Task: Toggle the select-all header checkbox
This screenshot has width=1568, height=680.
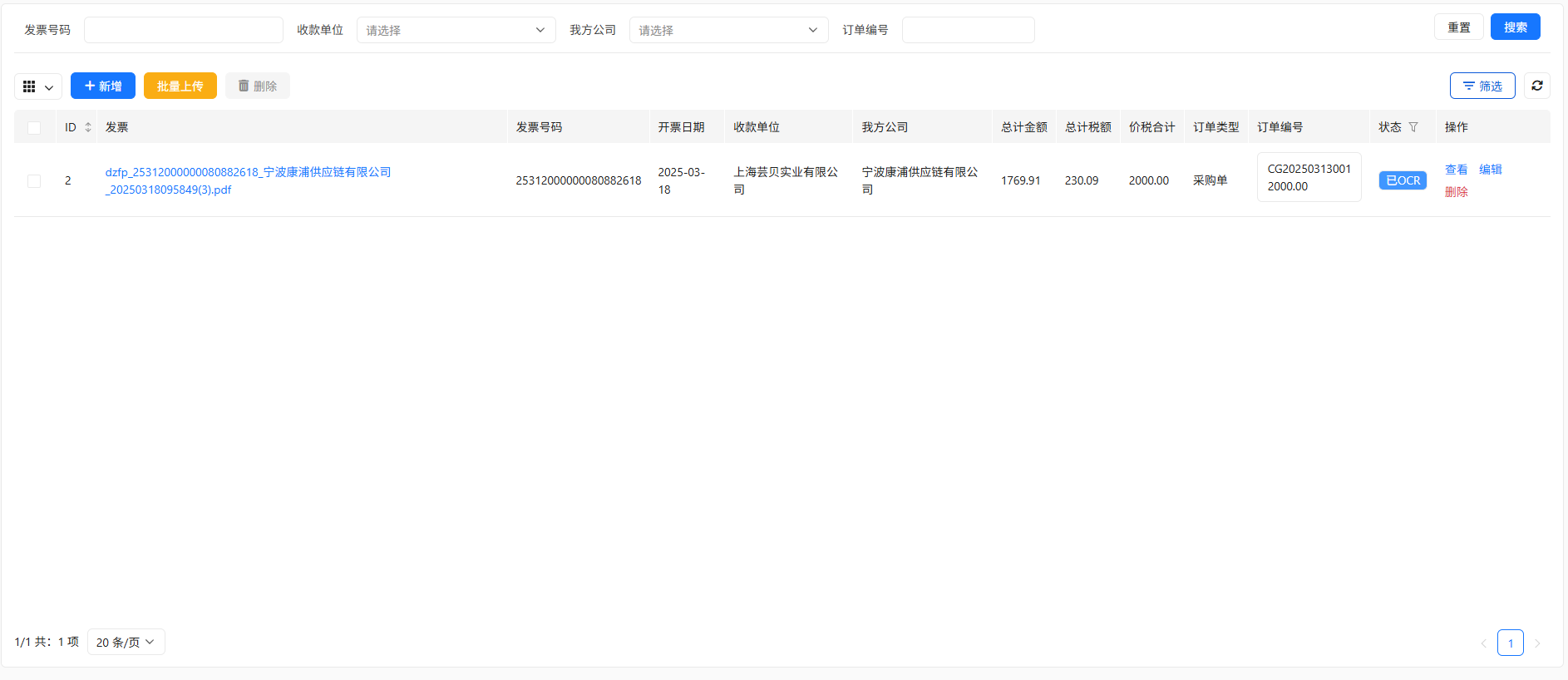Action: (34, 127)
